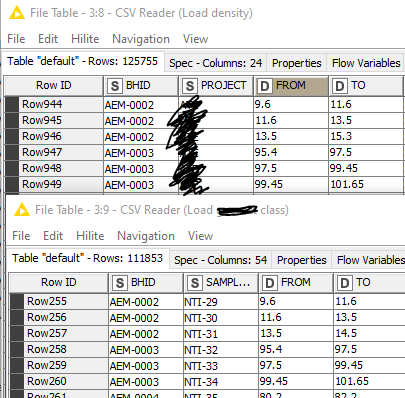Open the View menu of the Load density window
405x398 pixels.
pos(195,39)
